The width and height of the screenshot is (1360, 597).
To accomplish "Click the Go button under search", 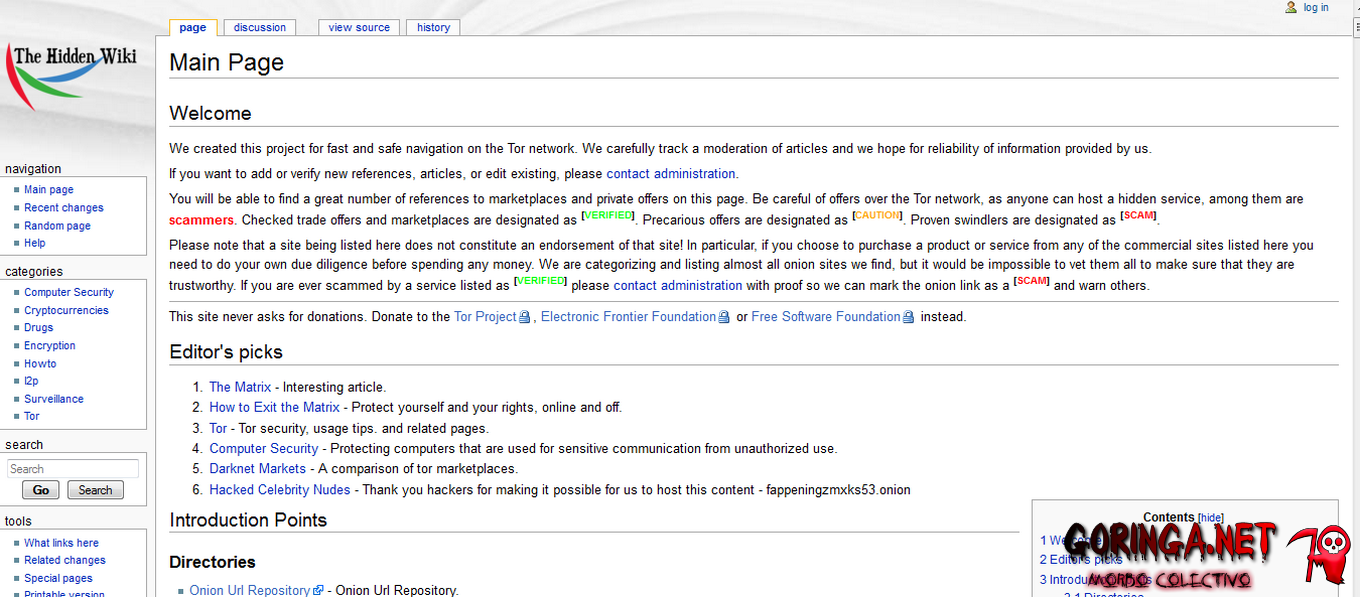I will pyautogui.click(x=41, y=490).
